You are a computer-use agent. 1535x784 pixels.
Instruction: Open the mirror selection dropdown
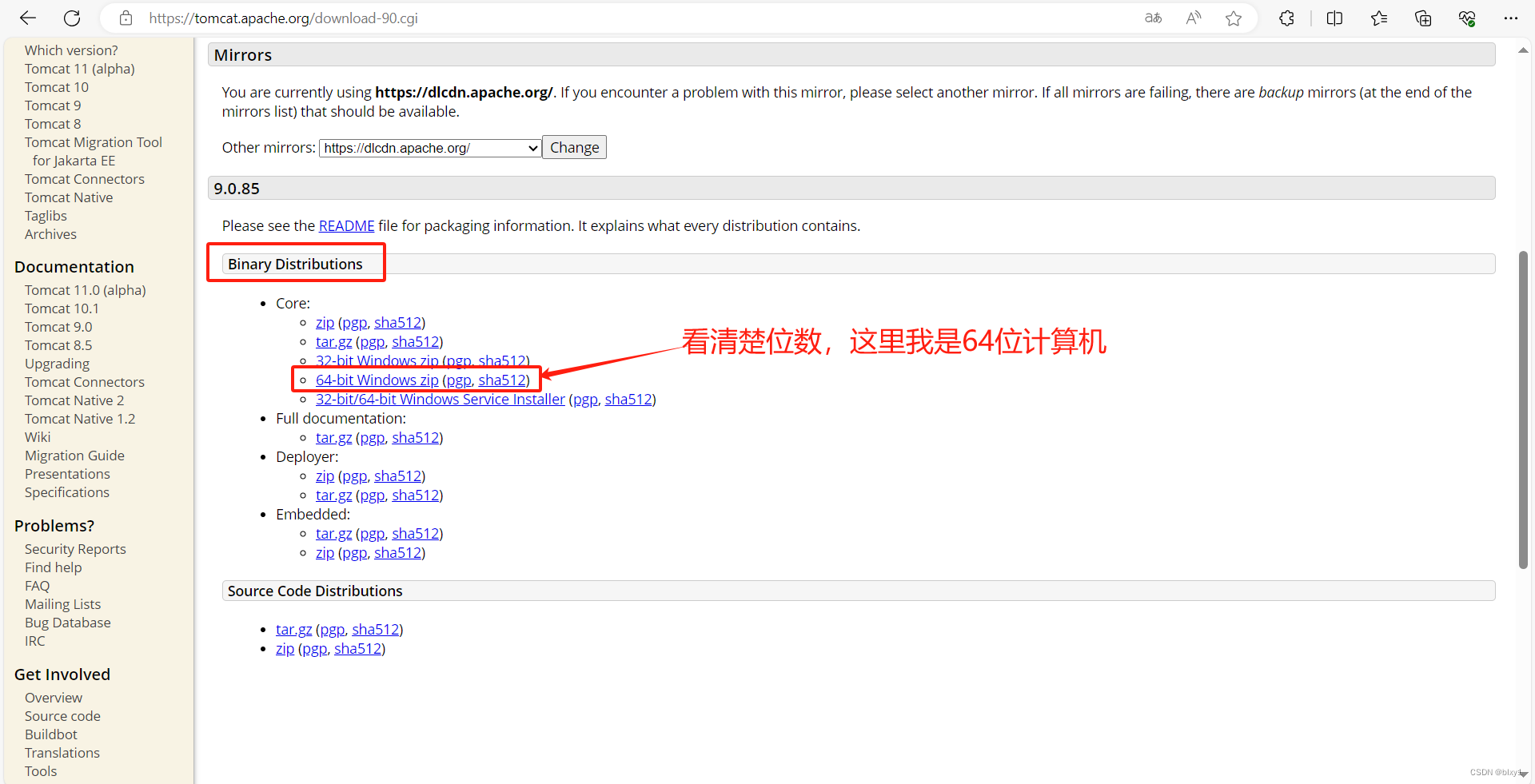tap(429, 147)
